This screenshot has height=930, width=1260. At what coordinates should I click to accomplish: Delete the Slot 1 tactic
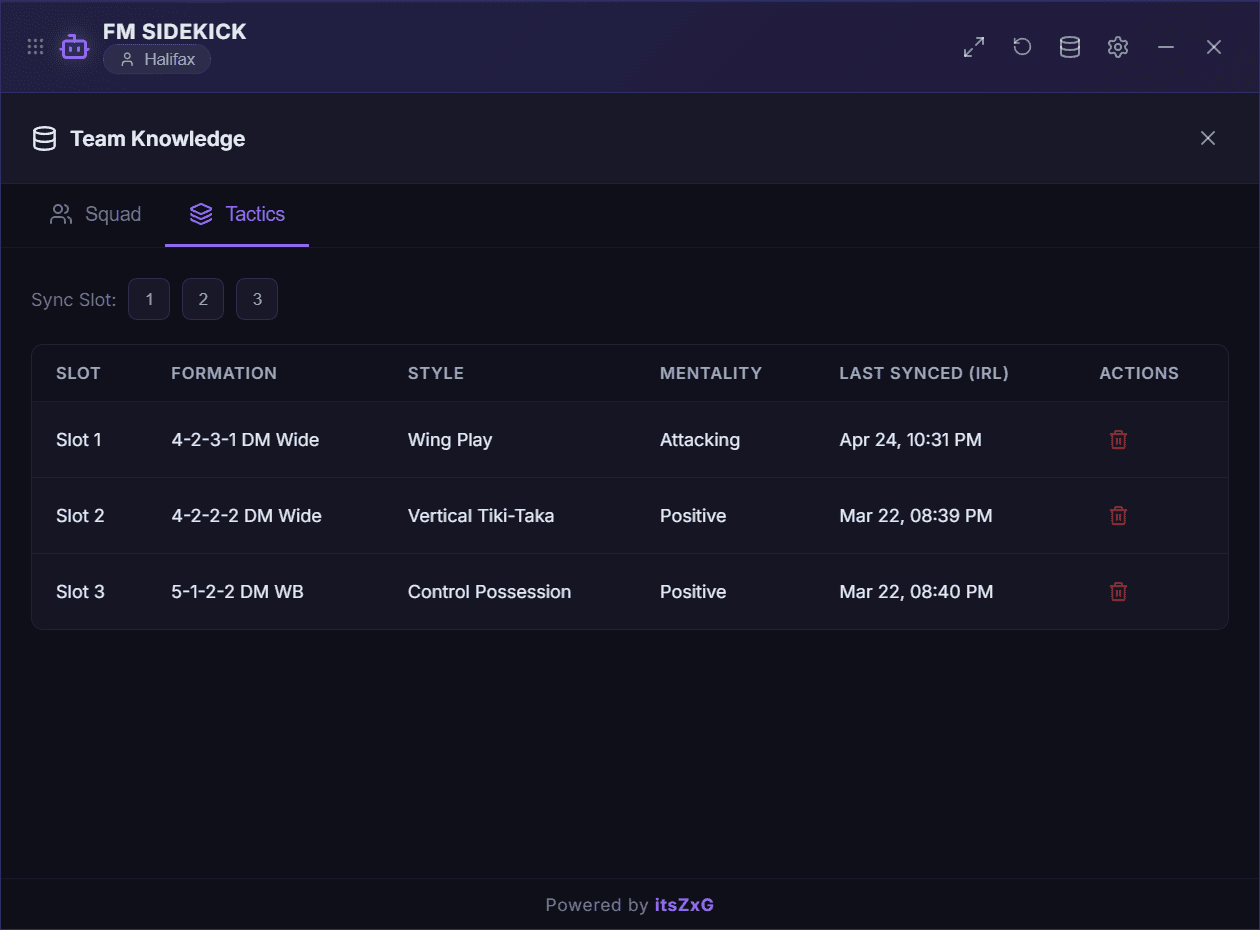(1118, 439)
